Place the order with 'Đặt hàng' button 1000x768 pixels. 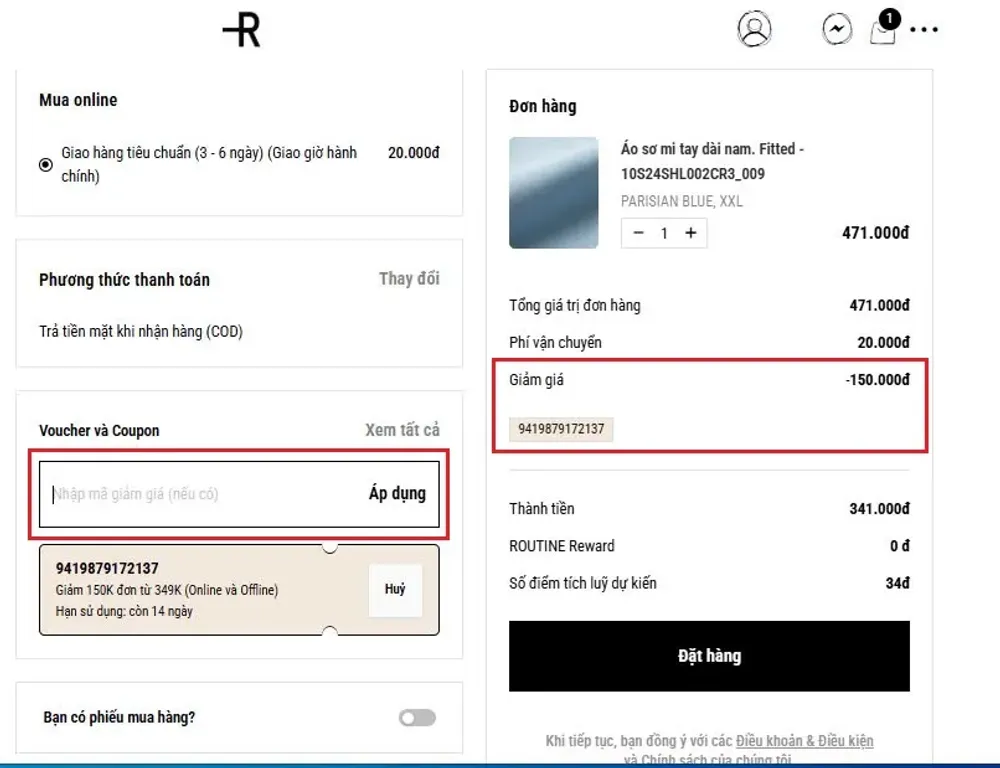click(709, 656)
